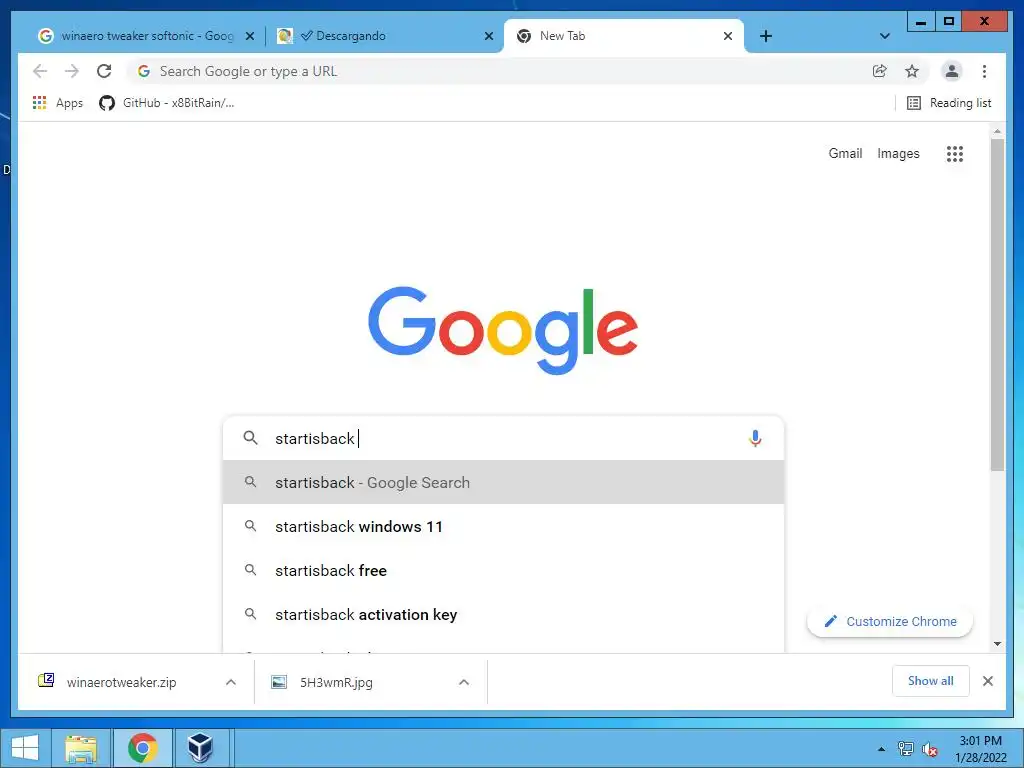Open the Reading list
The width and height of the screenshot is (1024, 768).
pyautogui.click(x=949, y=103)
